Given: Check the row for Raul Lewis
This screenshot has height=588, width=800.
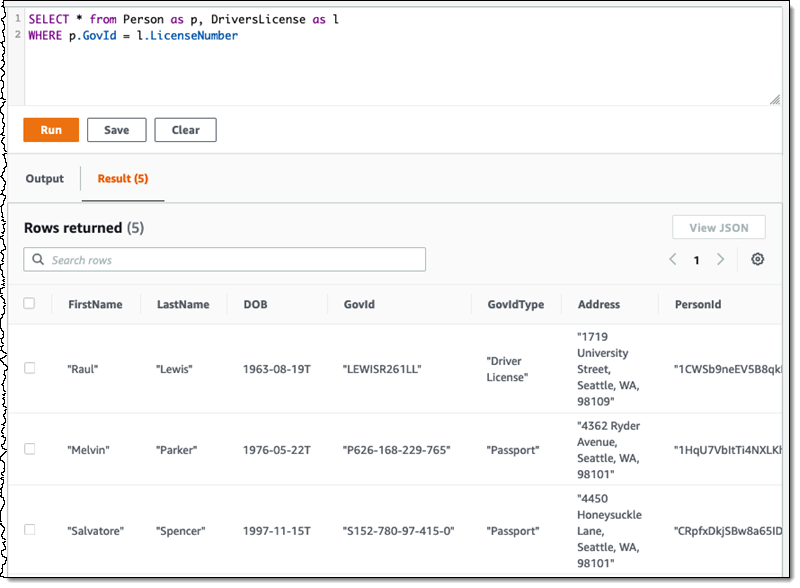Looking at the screenshot, I should tap(29, 368).
